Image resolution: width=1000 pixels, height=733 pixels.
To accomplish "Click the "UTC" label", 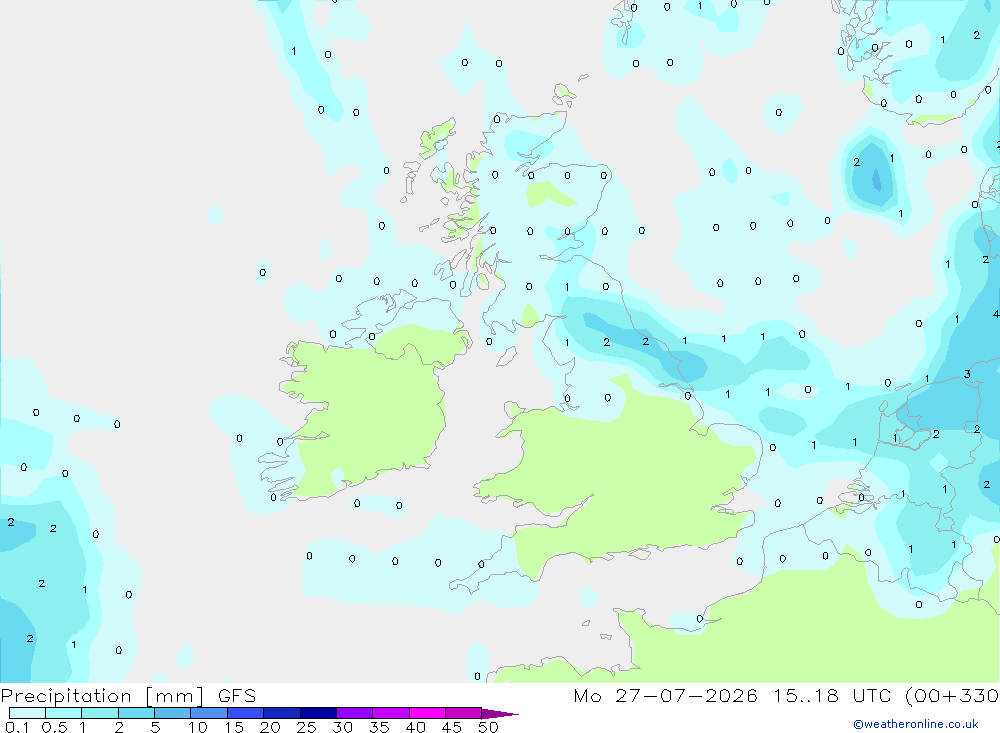I will pos(872,695).
